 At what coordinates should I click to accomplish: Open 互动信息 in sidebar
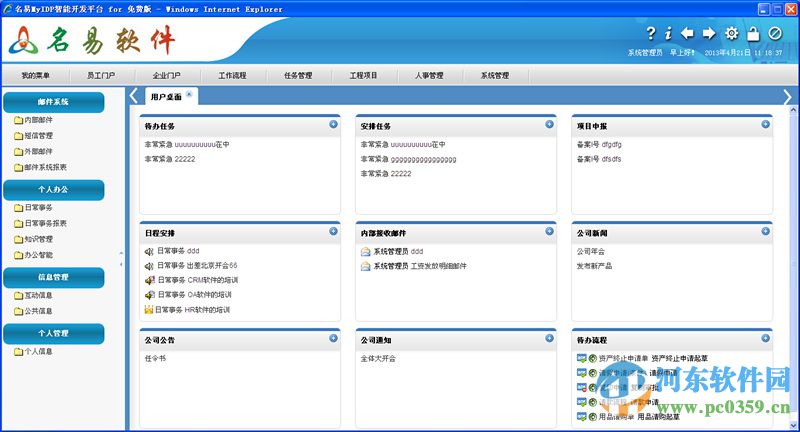pyautogui.click(x=39, y=295)
